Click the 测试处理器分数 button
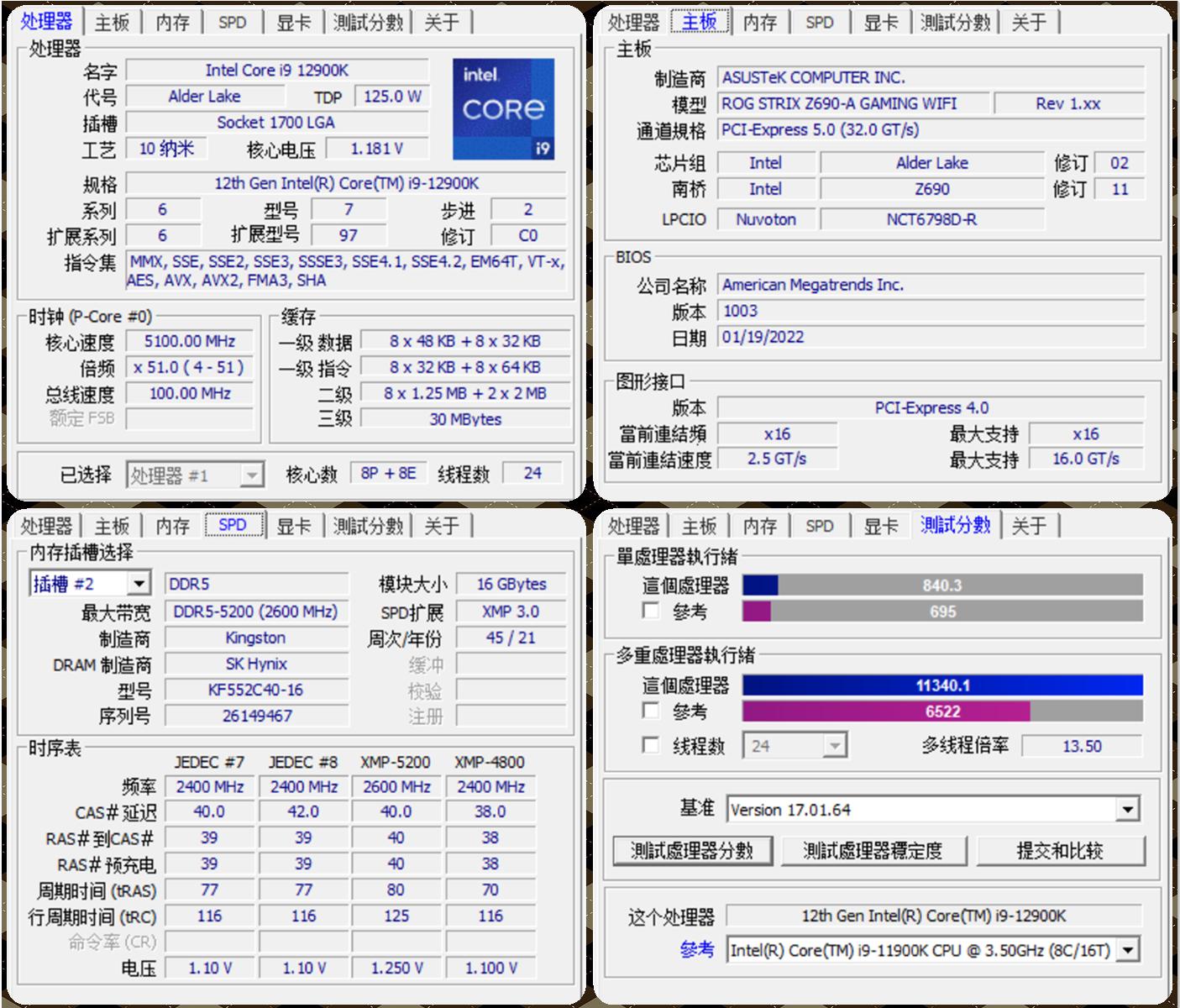Screen dimensions: 1180x1008 [x=693, y=850]
